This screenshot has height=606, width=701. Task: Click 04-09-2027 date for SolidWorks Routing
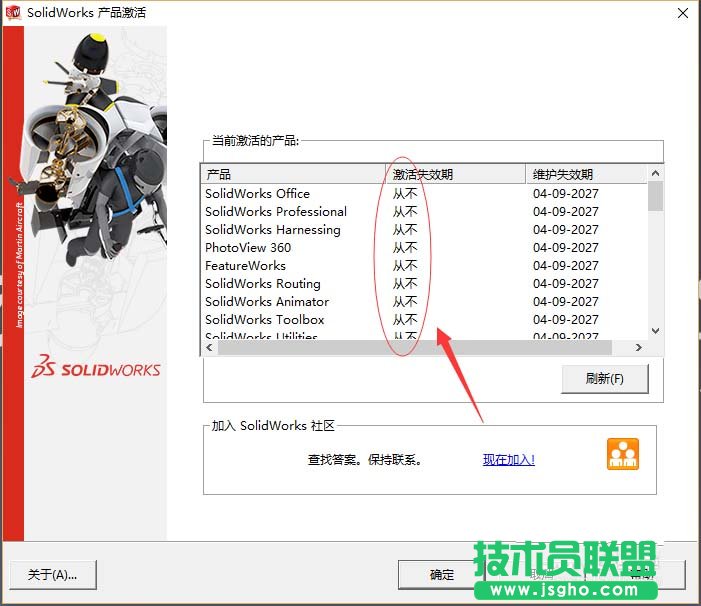(566, 284)
